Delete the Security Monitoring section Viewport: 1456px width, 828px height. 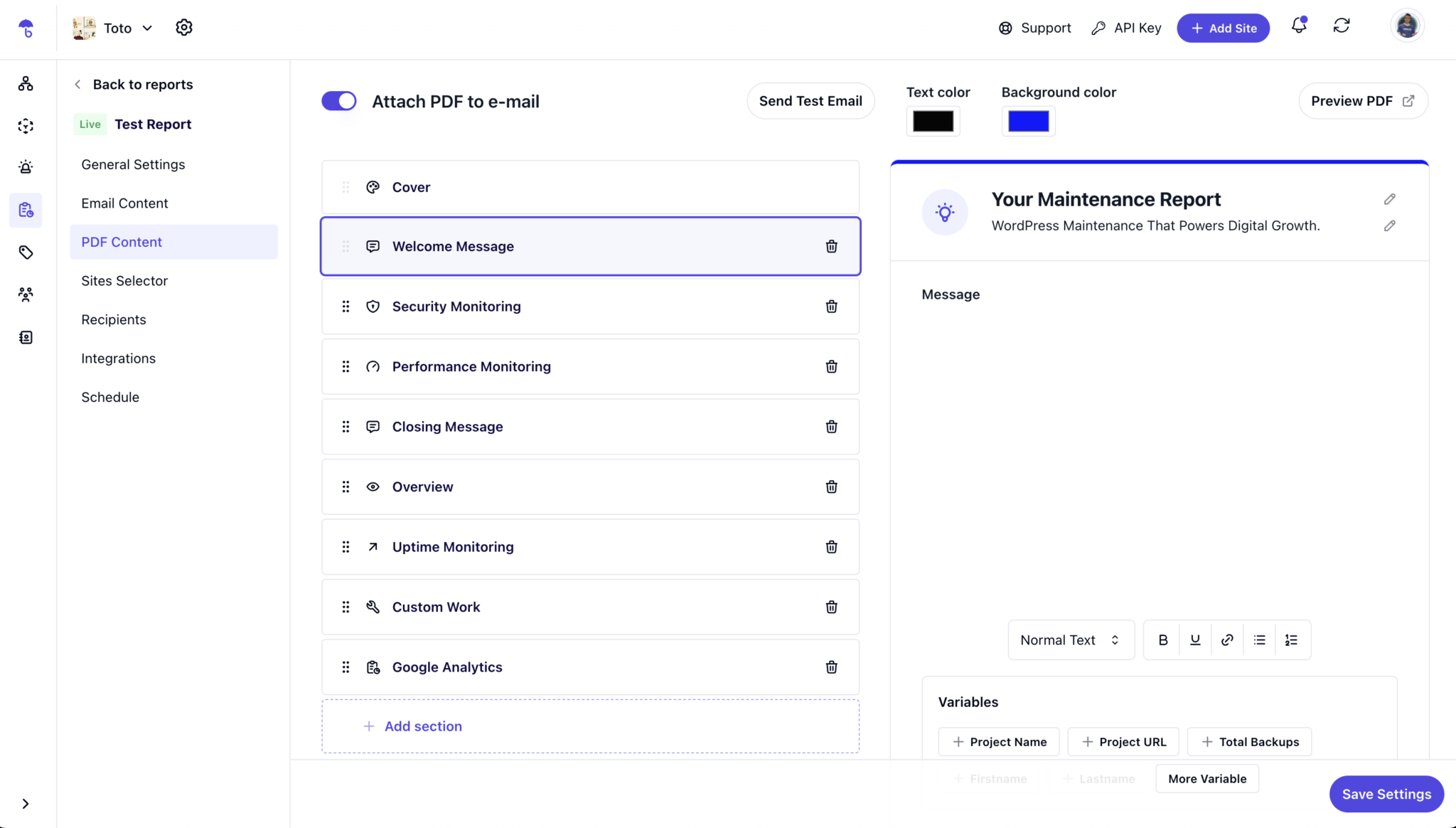[x=831, y=307]
